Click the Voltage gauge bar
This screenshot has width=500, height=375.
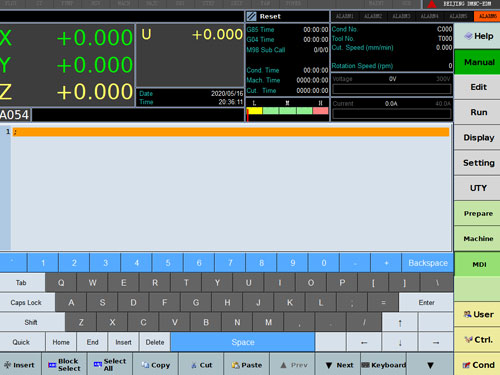point(392,89)
